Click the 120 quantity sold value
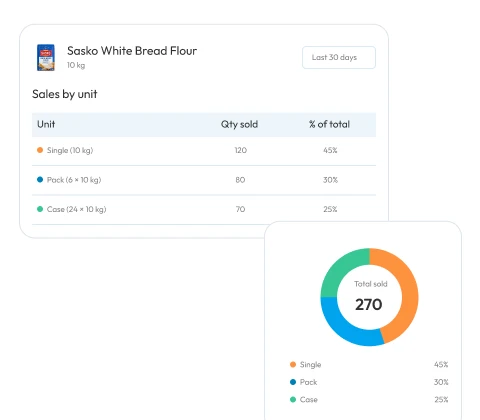The width and height of the screenshot is (480, 420). pyautogui.click(x=240, y=150)
